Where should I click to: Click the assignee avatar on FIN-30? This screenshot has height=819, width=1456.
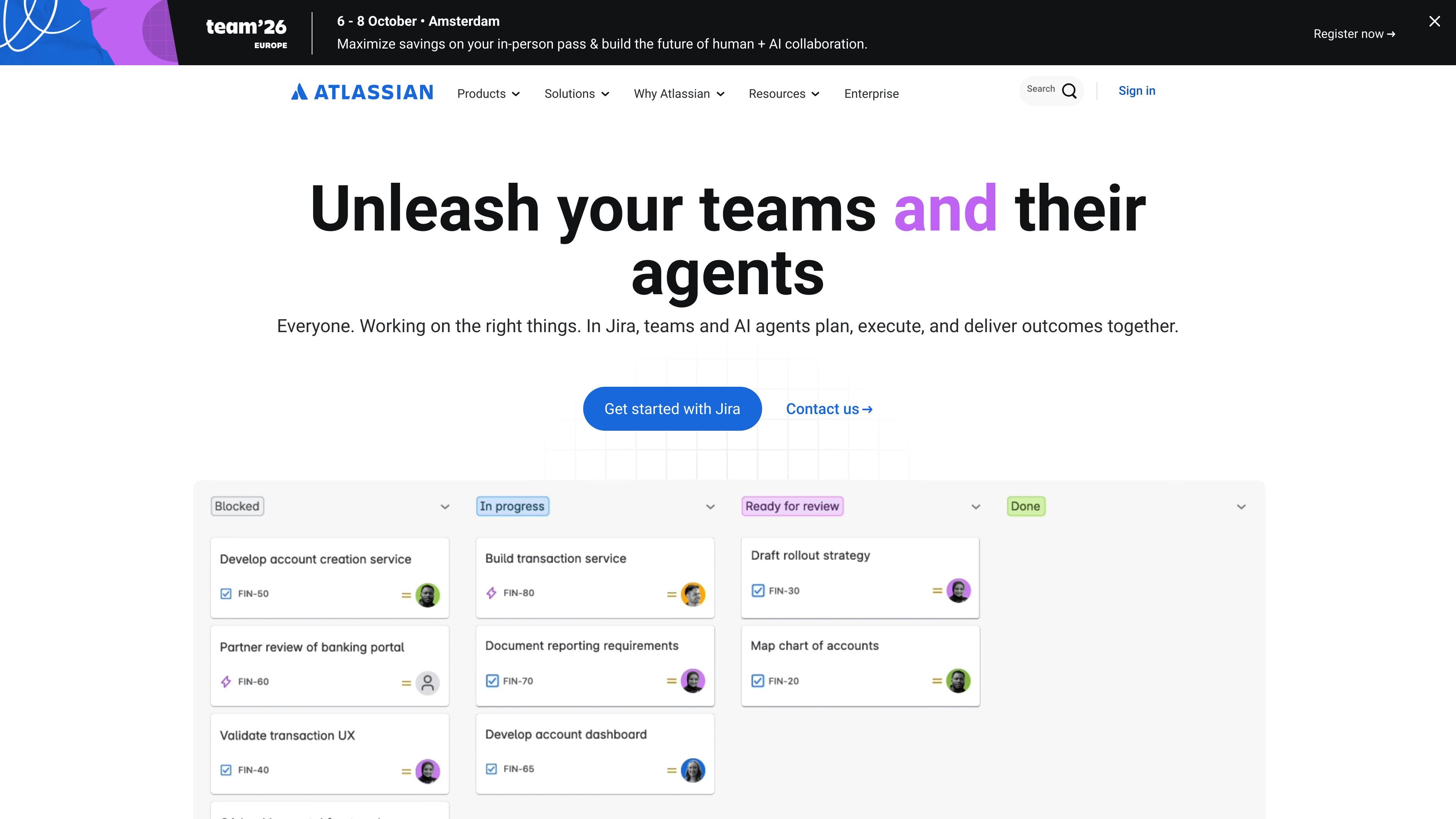click(959, 591)
